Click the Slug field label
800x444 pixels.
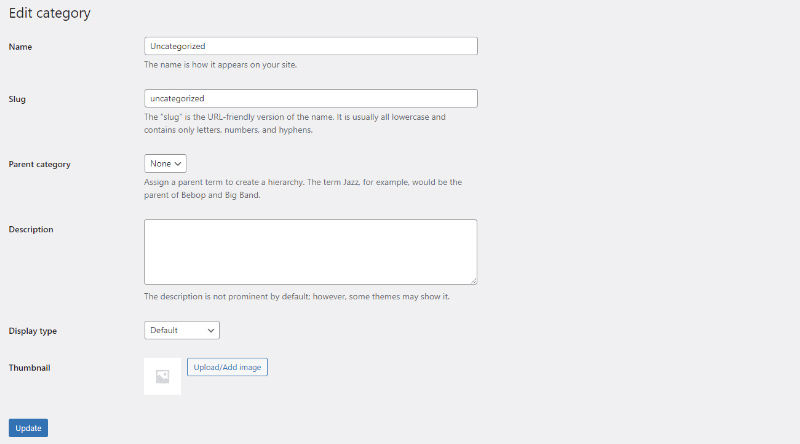click(x=17, y=99)
